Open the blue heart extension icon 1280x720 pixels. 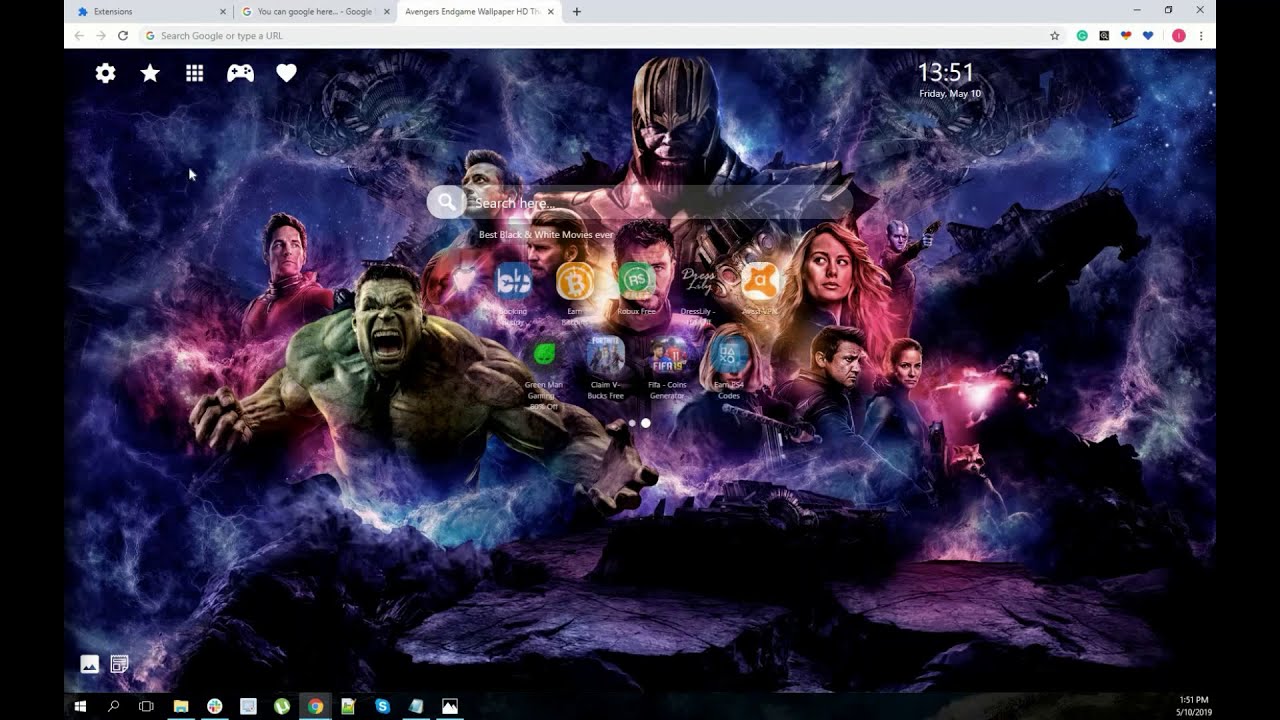(x=1148, y=36)
